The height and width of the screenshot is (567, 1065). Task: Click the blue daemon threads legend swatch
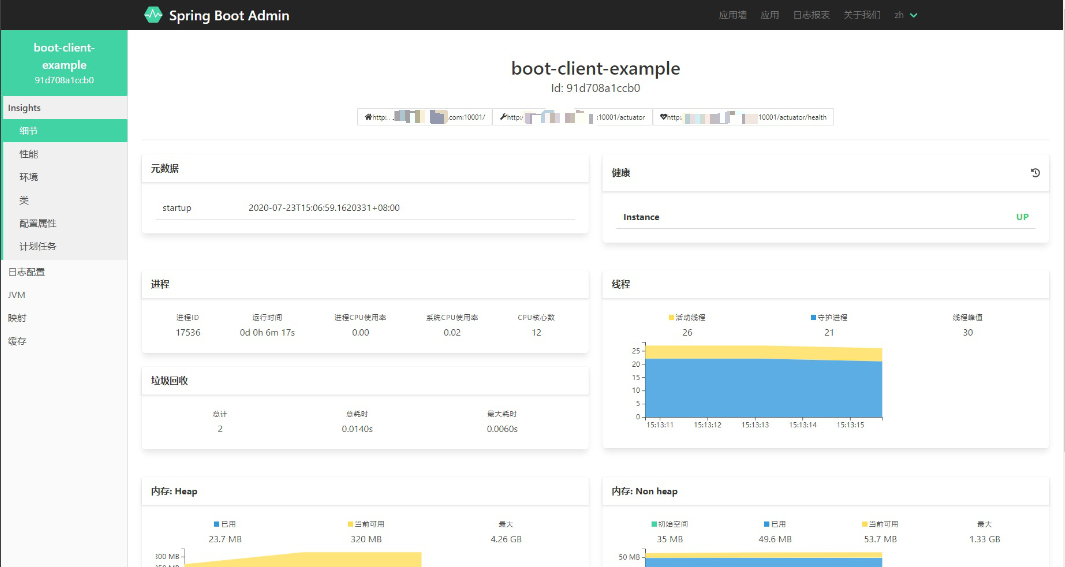(813, 317)
